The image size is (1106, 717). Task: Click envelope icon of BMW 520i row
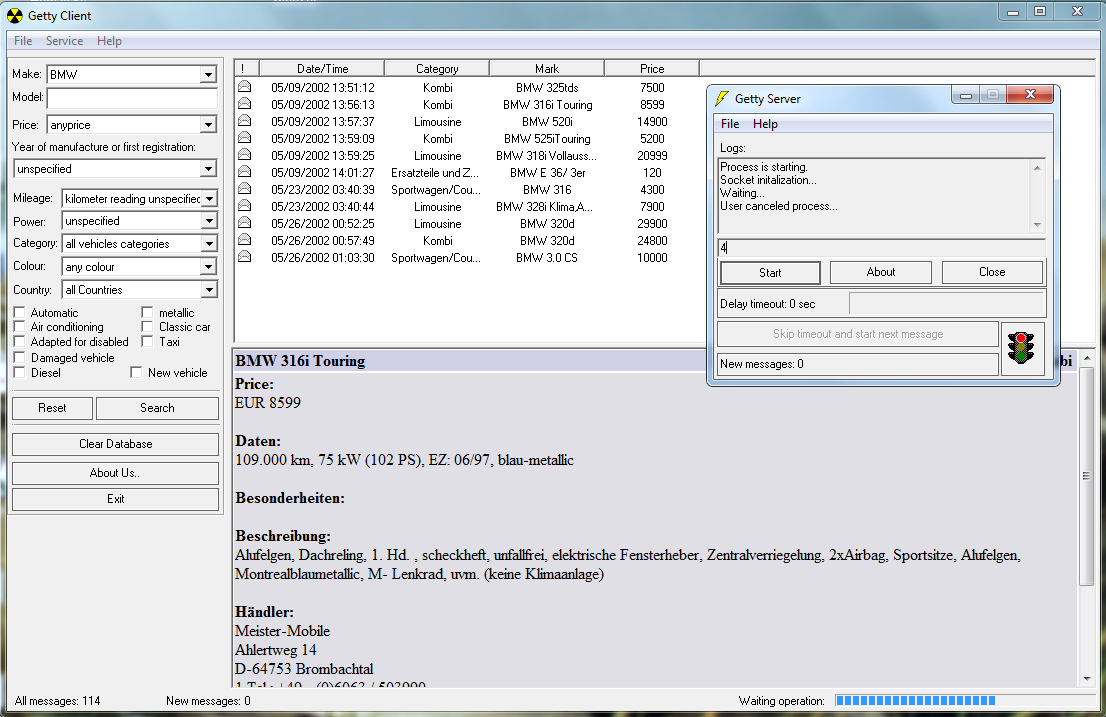tap(244, 121)
